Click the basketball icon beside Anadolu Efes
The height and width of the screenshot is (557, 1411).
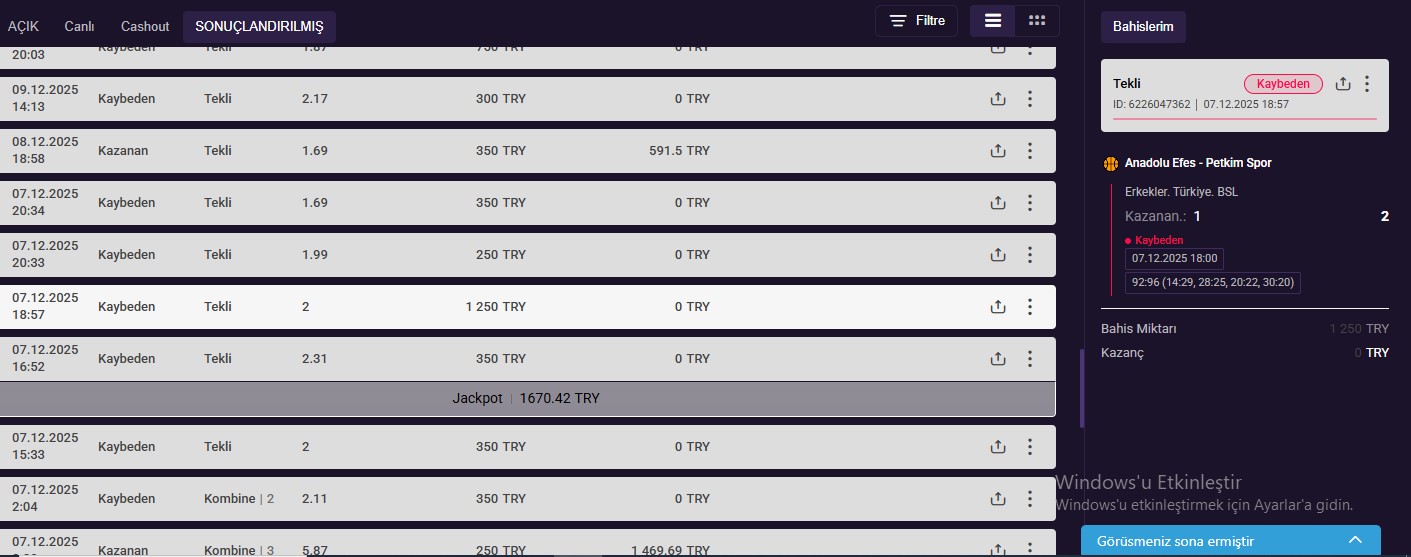click(x=1110, y=163)
